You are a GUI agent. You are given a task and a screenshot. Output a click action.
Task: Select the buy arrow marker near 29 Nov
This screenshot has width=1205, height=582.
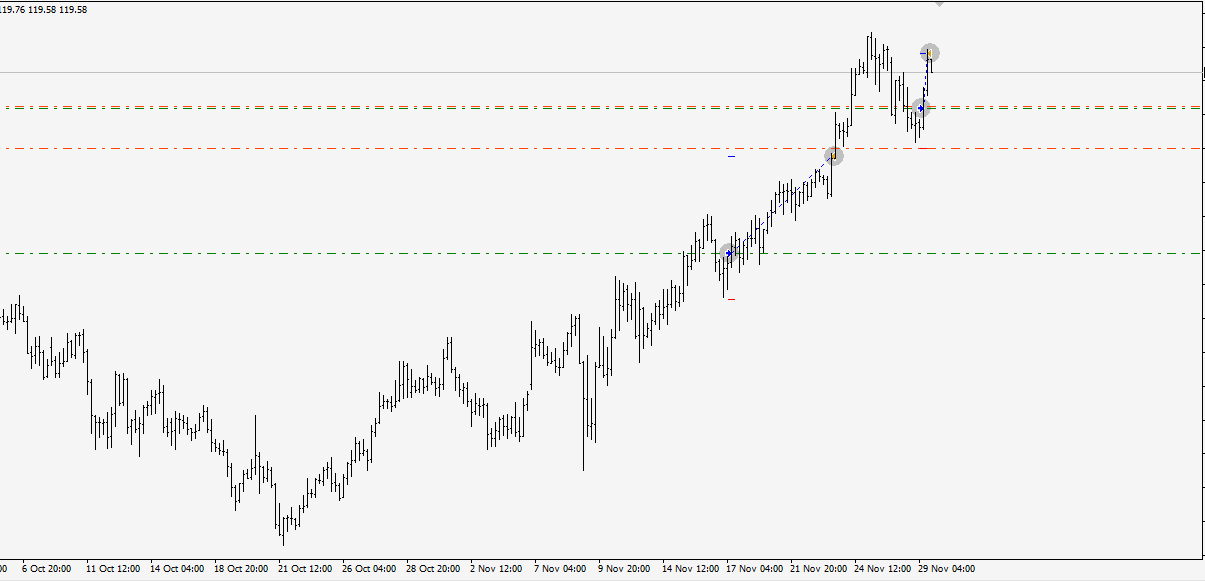tap(921, 108)
